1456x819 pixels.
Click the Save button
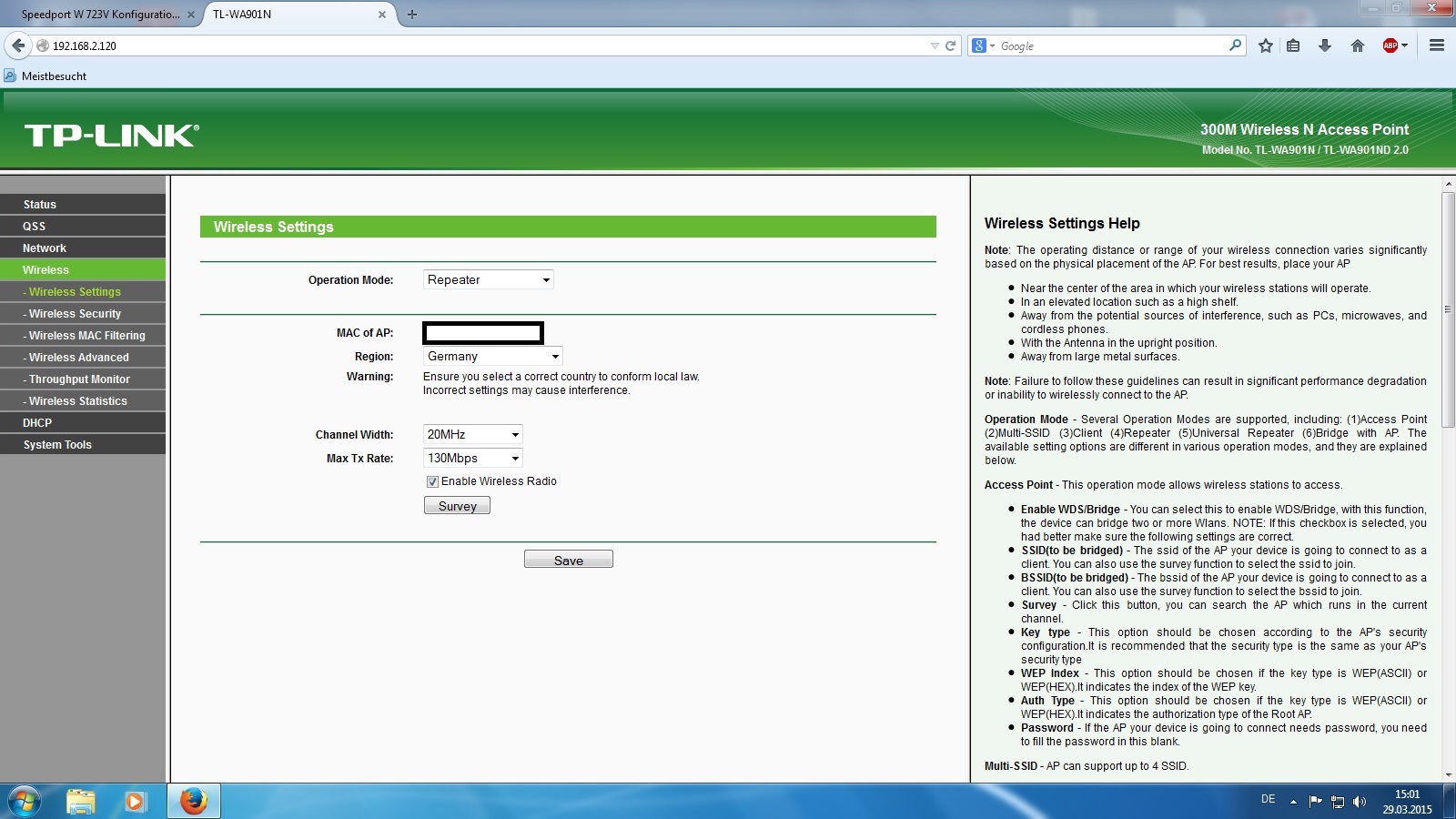pyautogui.click(x=569, y=560)
